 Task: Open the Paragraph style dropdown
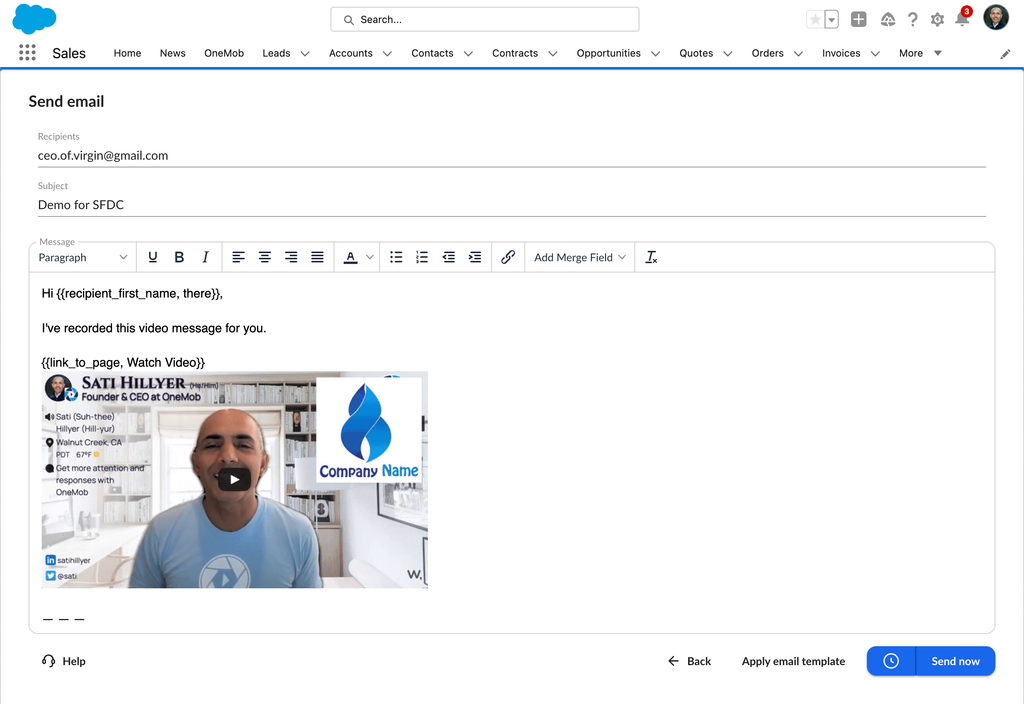(82, 257)
